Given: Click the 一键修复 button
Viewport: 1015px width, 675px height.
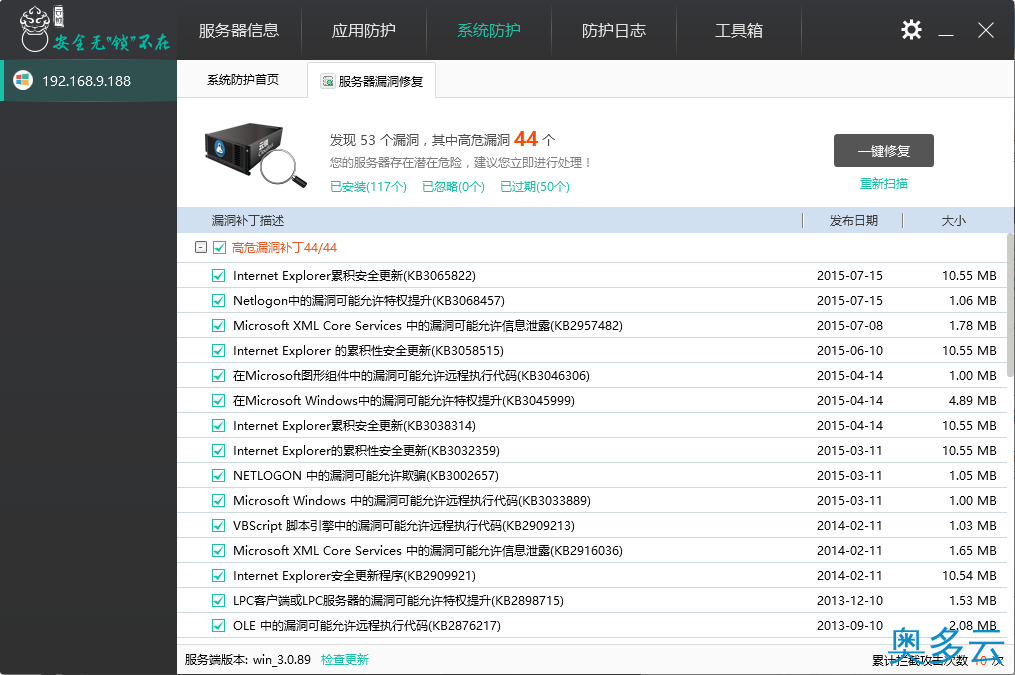Looking at the screenshot, I should coord(884,151).
